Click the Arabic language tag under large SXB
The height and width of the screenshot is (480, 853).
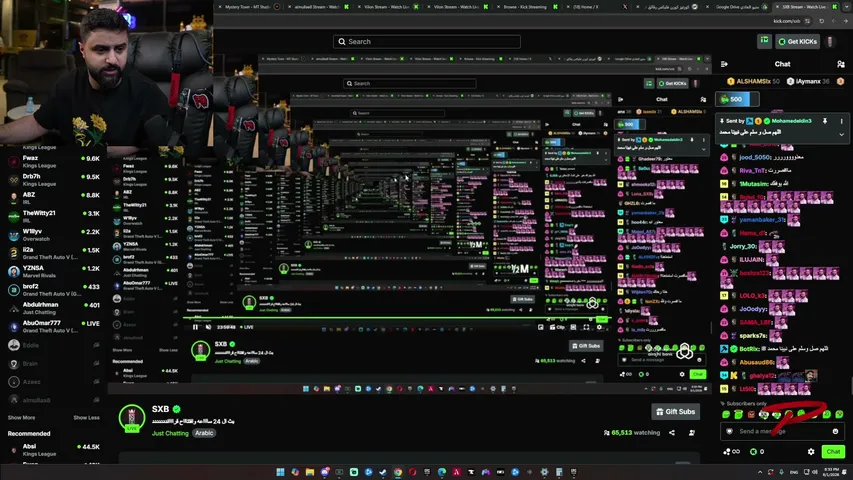[x=204, y=433]
